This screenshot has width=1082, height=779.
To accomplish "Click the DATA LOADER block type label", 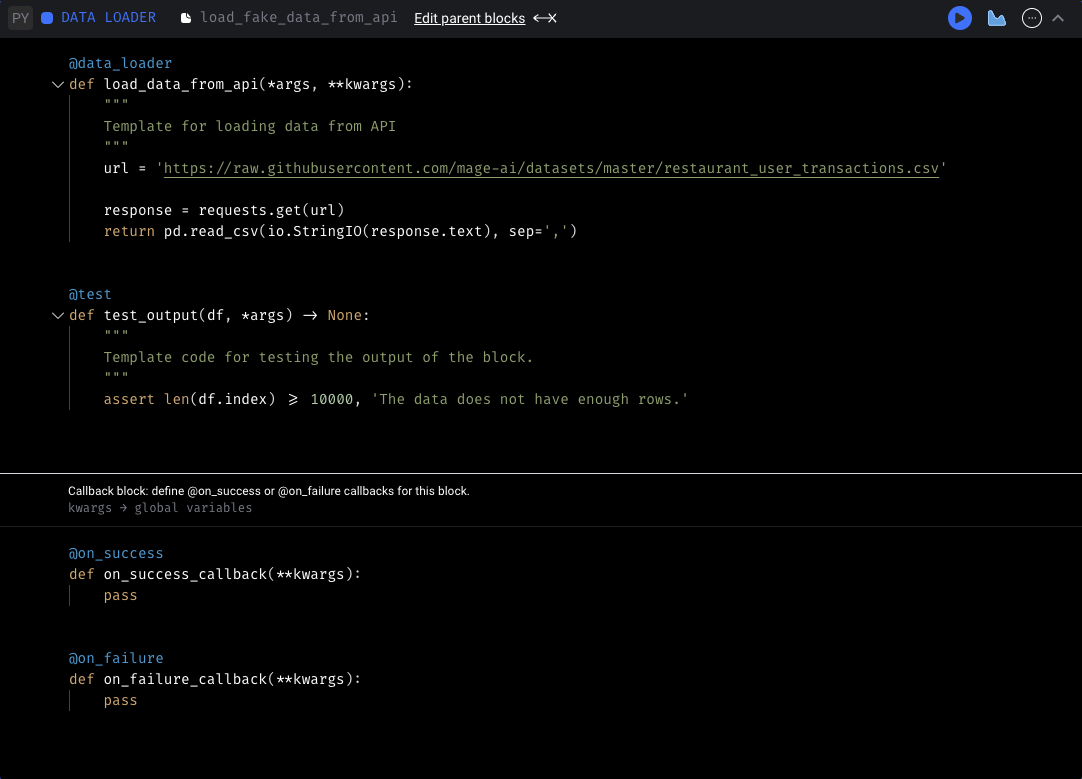I will [108, 17].
